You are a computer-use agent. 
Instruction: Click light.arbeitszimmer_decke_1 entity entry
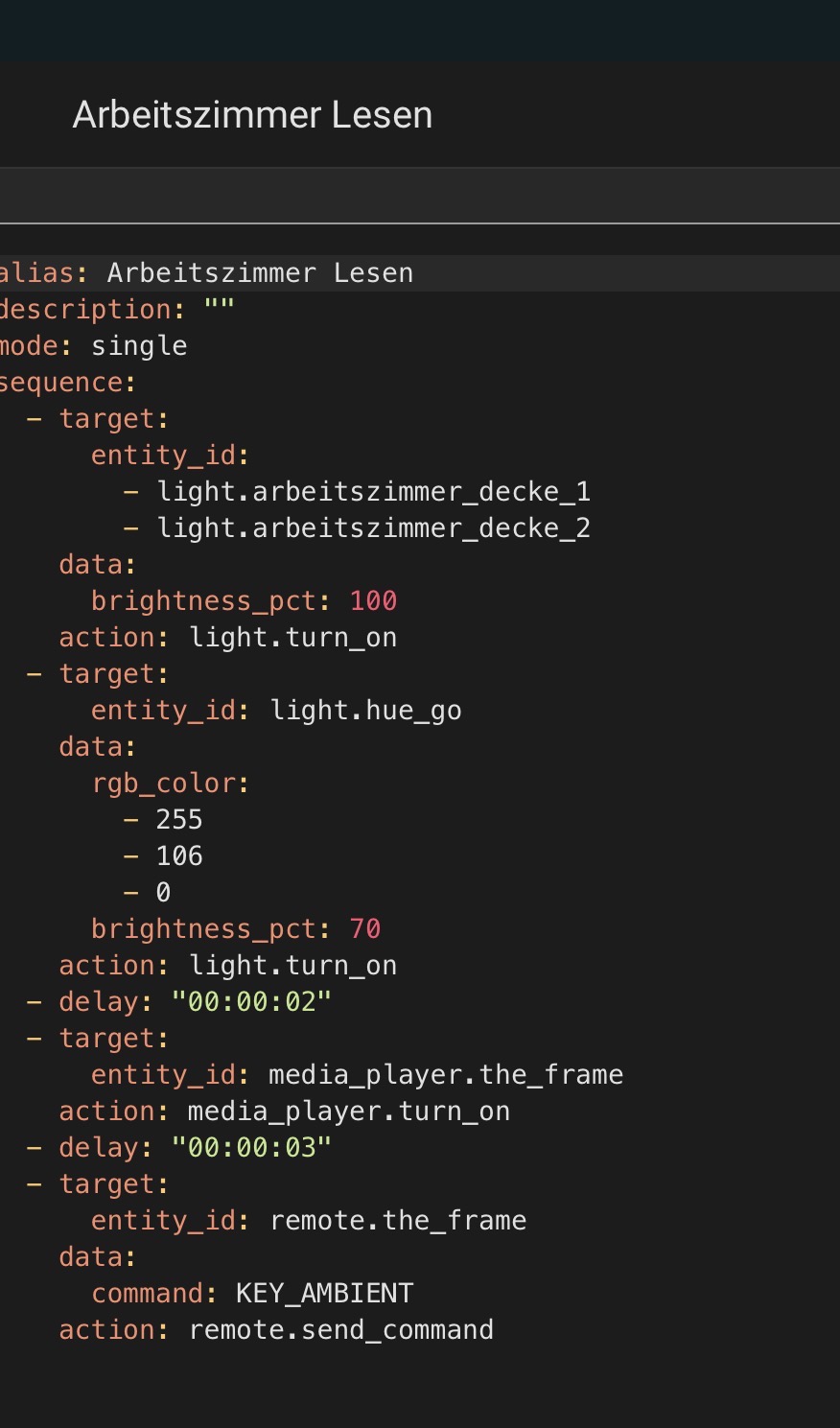click(373, 492)
